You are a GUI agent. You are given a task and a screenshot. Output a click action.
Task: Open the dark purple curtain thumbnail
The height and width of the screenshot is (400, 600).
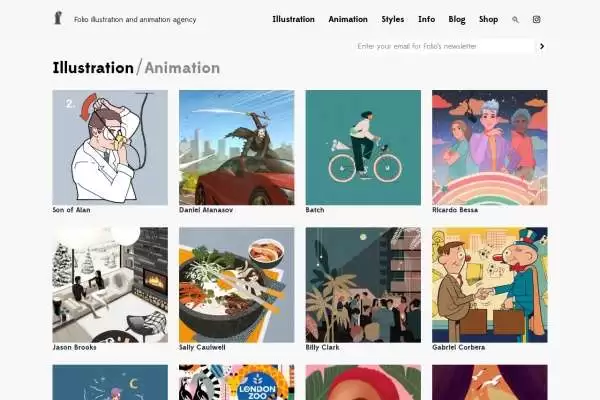point(490,382)
